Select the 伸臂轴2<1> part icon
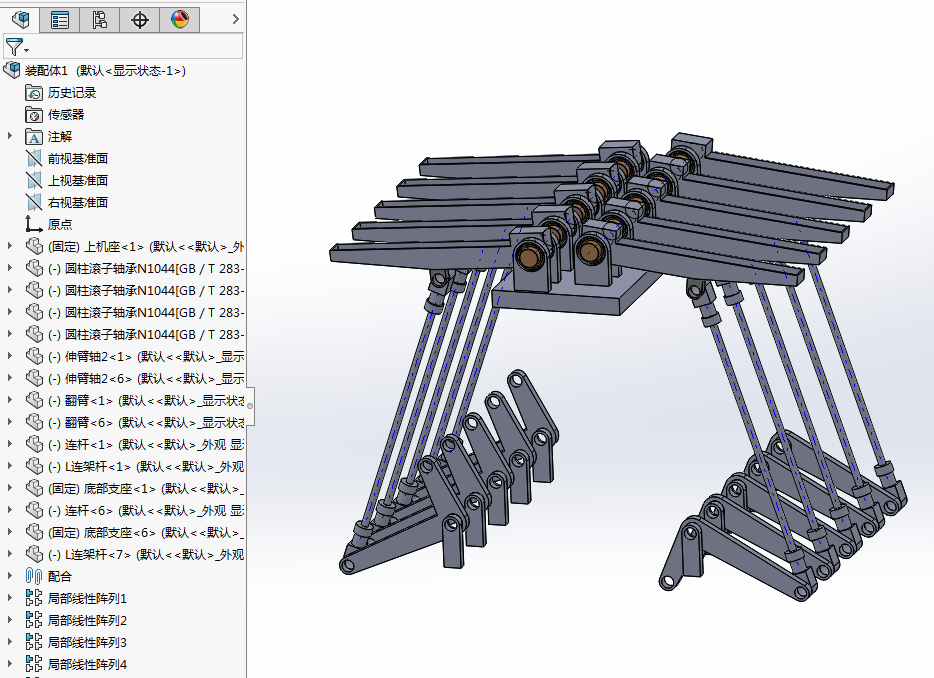 (x=35, y=356)
